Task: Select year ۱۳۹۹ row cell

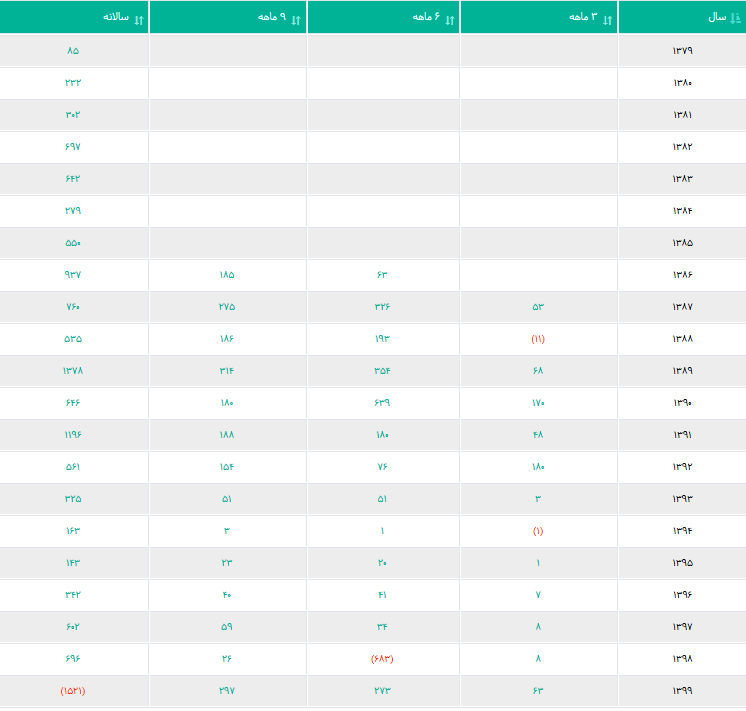Action: (x=682, y=691)
